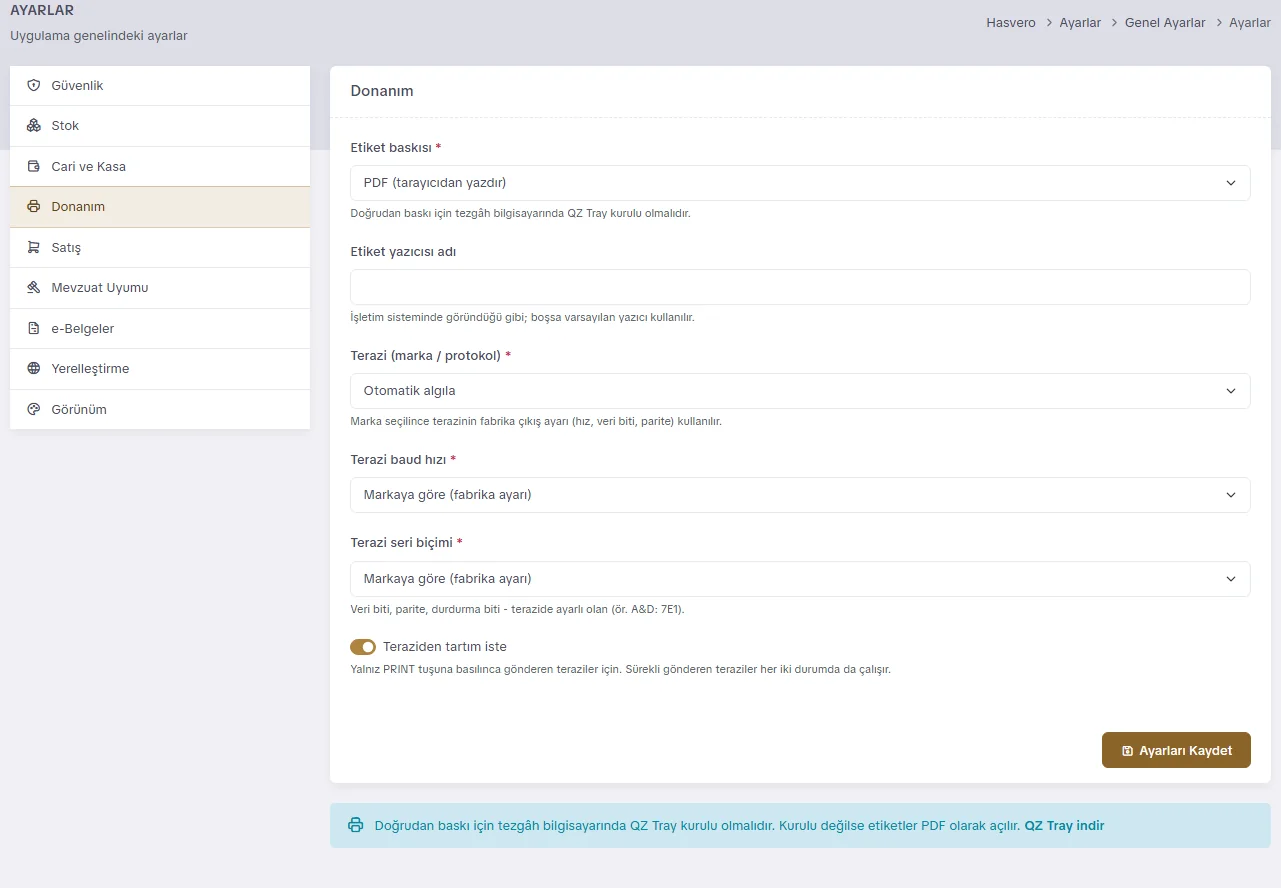
Task: Click the printer icon next to Donanım
Action: tap(33, 207)
